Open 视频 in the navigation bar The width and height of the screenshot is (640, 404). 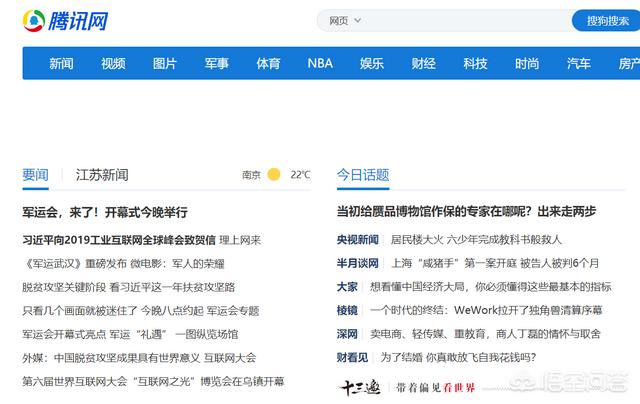[113, 63]
